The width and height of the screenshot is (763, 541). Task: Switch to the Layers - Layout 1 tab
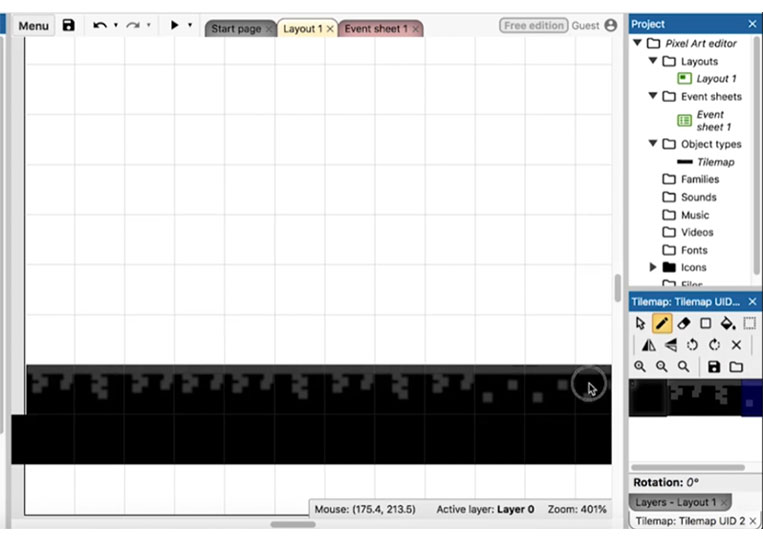click(x=679, y=502)
